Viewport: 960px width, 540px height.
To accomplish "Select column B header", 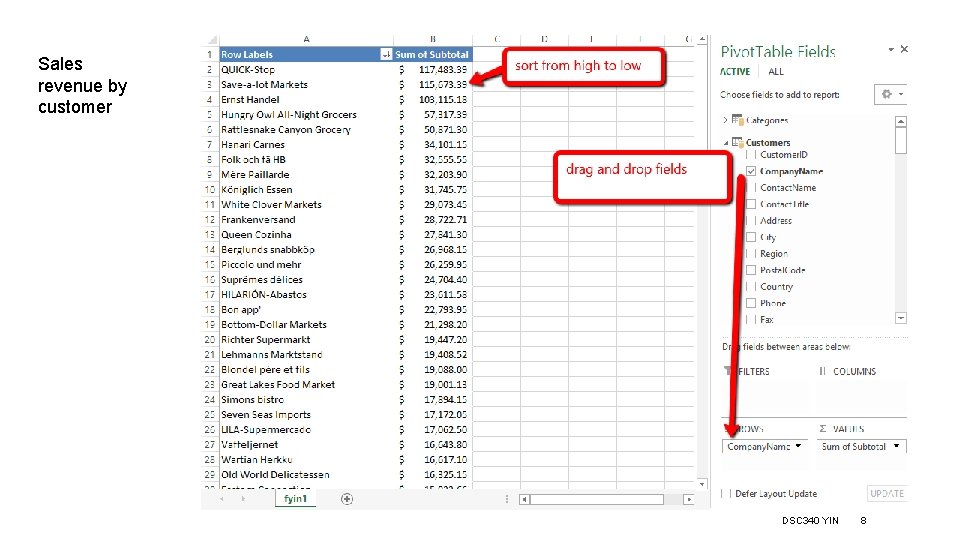I will 433,39.
